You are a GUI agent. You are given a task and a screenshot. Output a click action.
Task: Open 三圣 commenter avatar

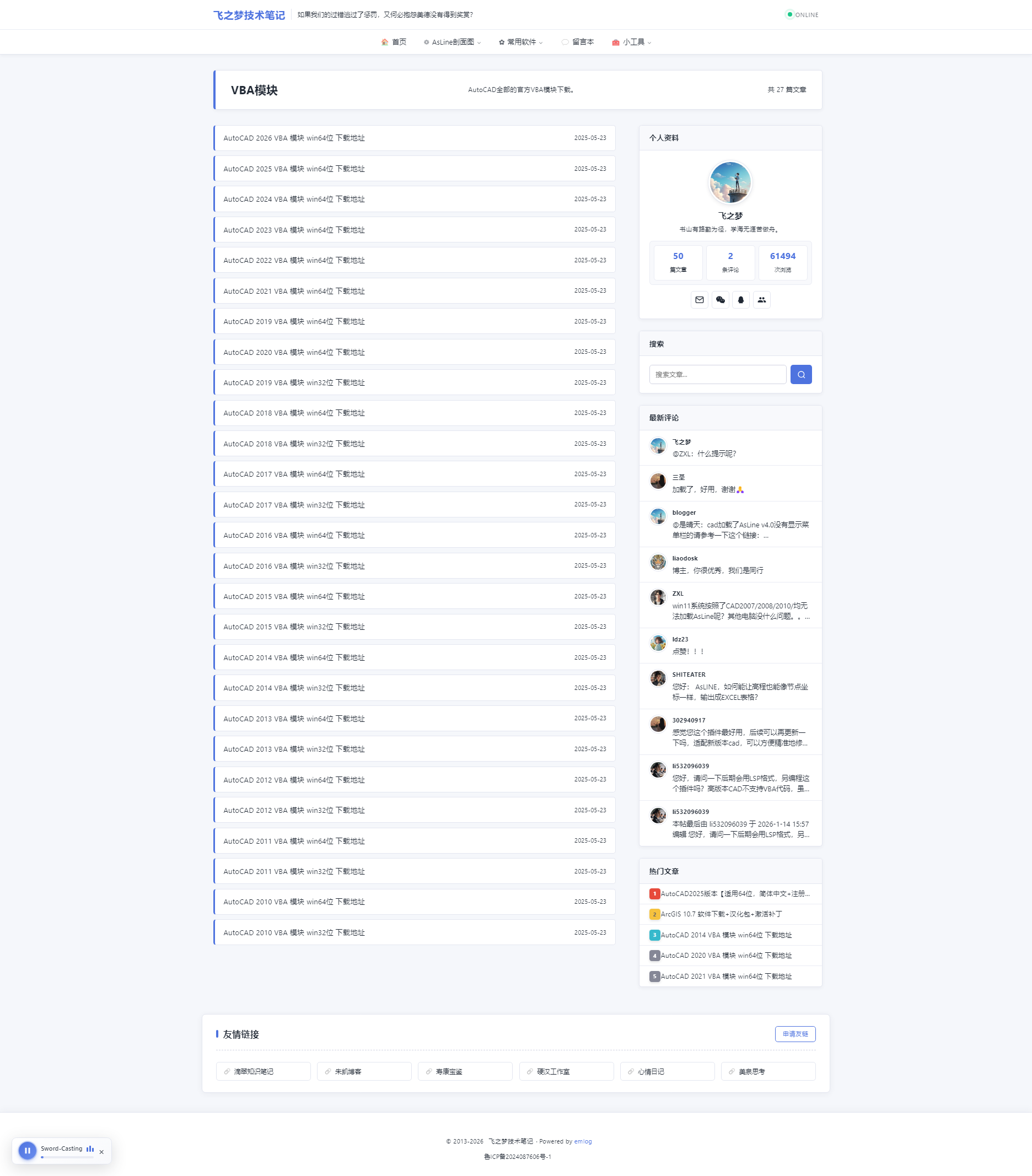[x=658, y=481]
